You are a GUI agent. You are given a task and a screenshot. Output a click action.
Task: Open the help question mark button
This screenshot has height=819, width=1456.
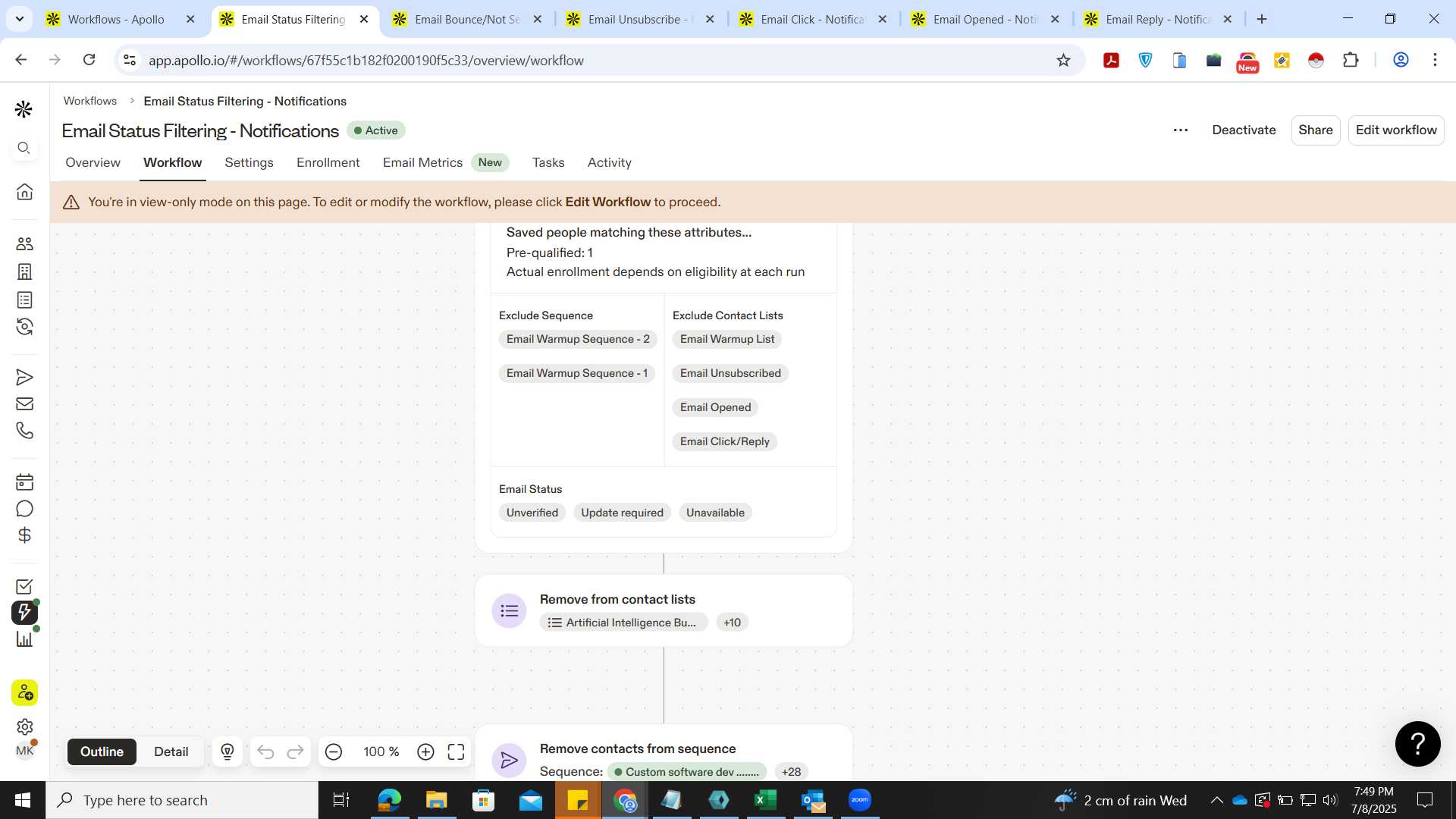1417,744
